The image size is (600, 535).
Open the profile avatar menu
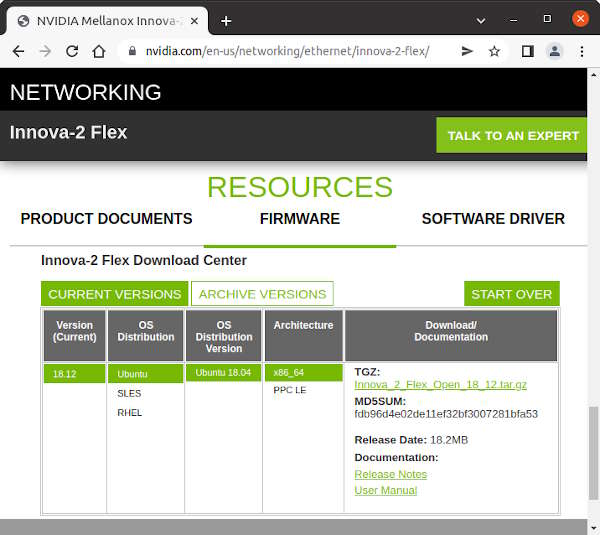(554, 51)
